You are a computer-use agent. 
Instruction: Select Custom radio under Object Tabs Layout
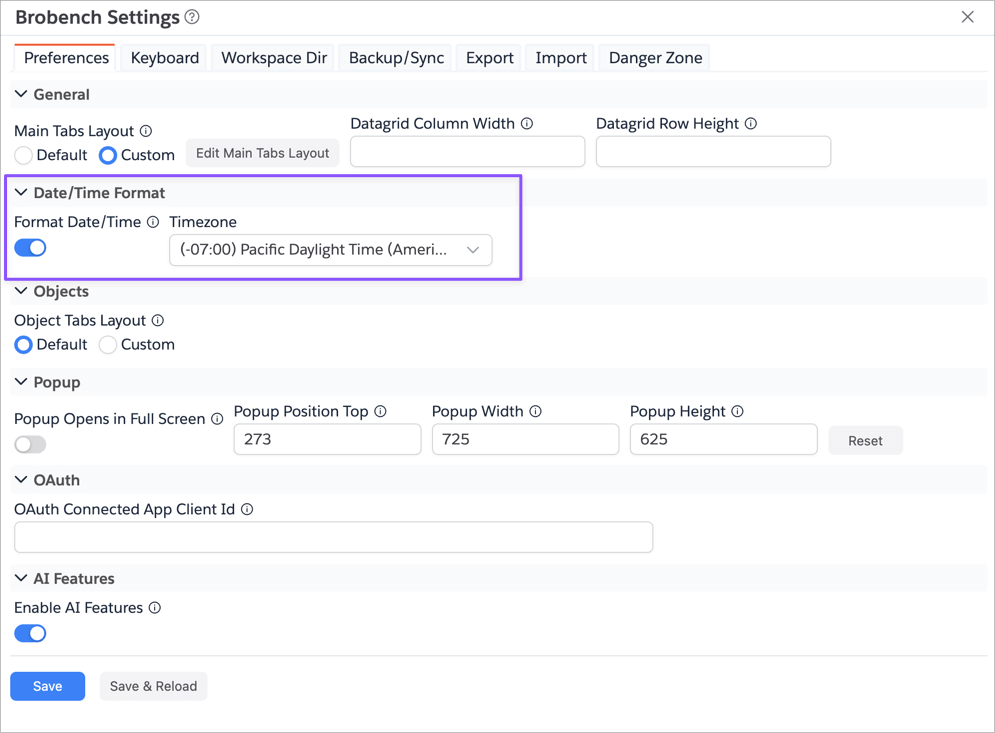(x=108, y=345)
